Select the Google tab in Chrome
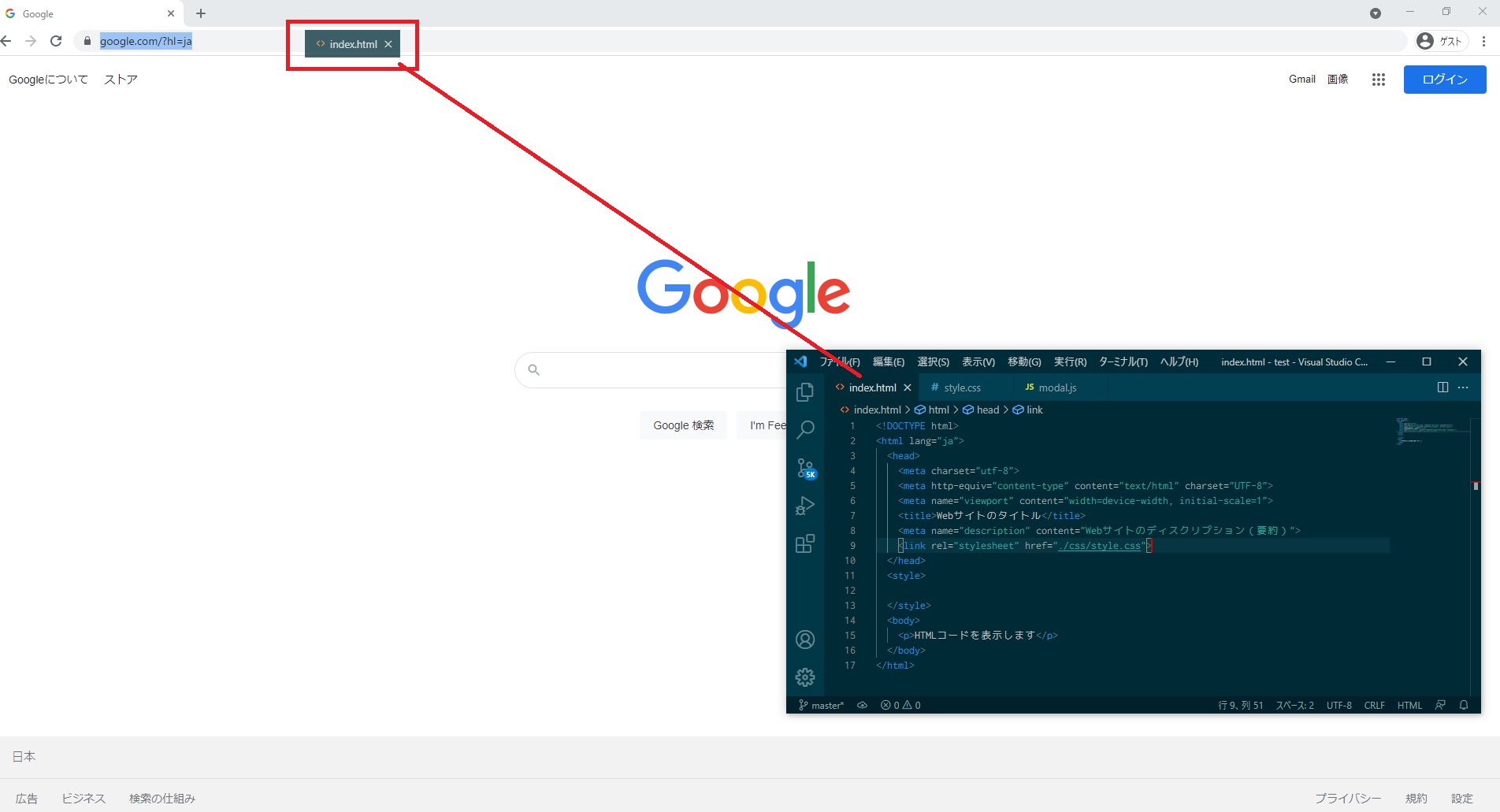 click(91, 13)
